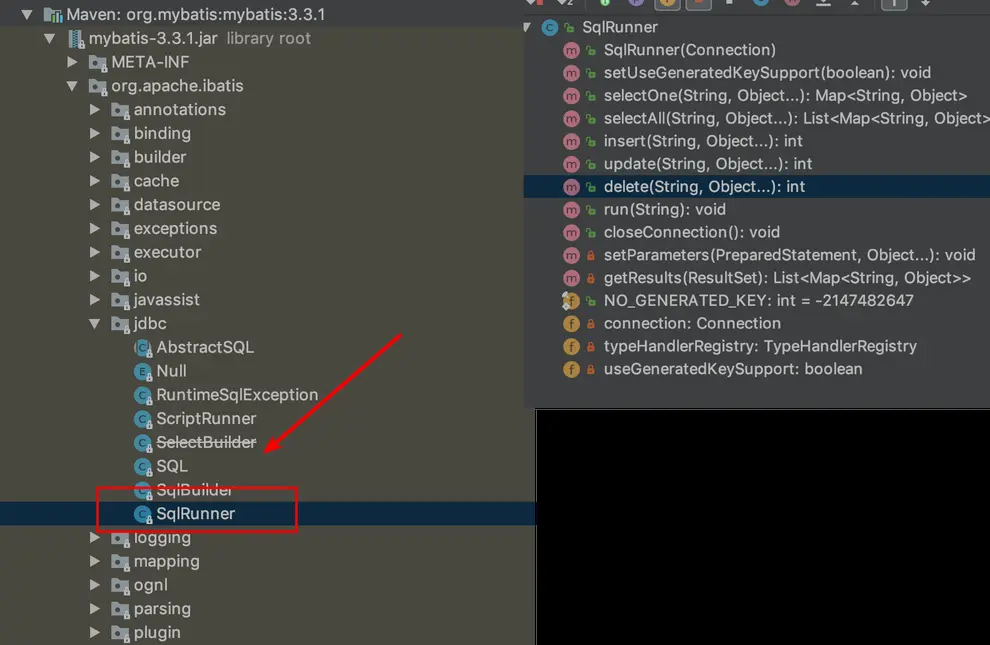Select the deprecated SelectBuilder class
The image size is (990, 645).
(206, 442)
